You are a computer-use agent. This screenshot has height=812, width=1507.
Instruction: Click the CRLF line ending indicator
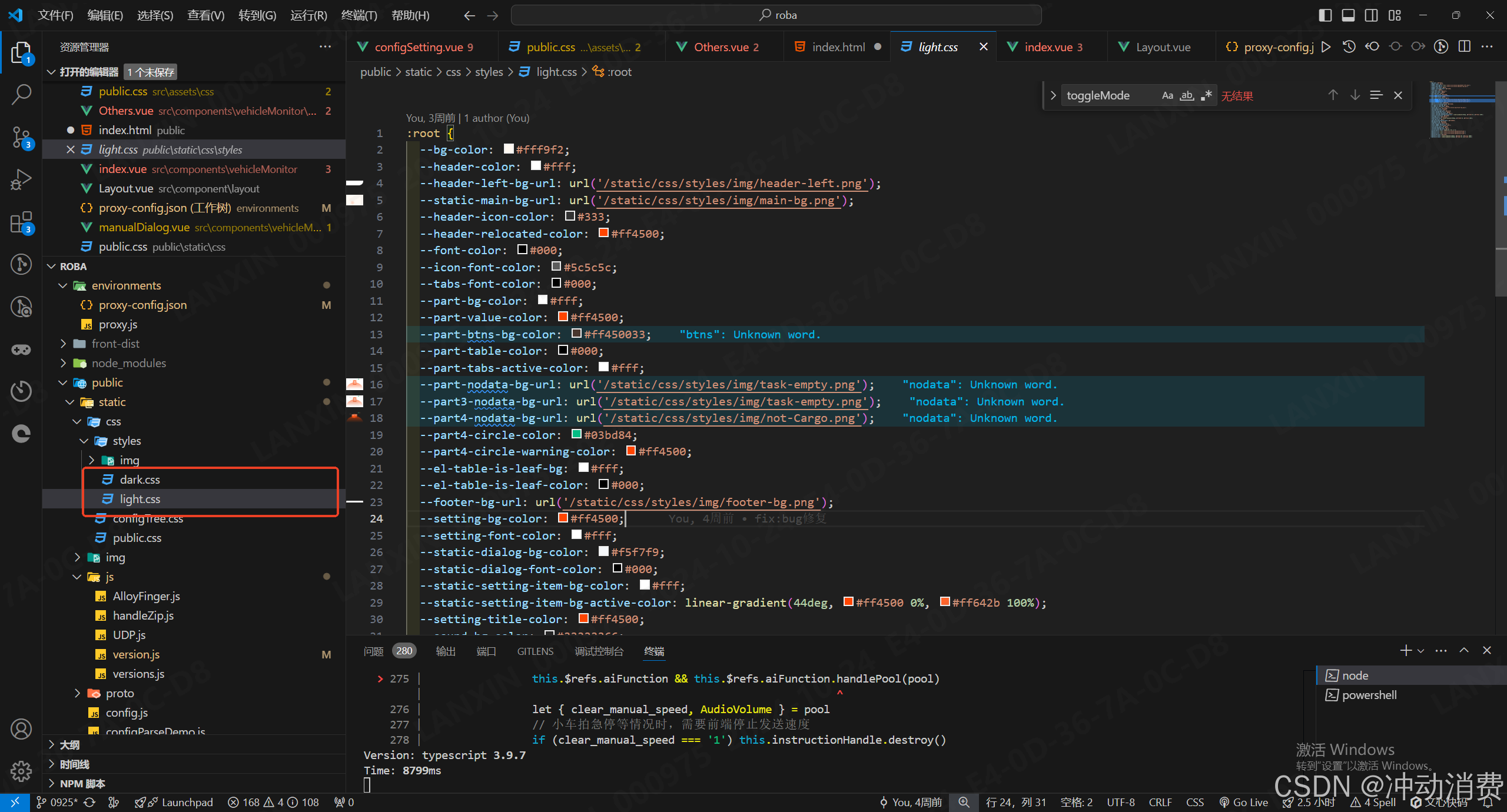point(1160,802)
